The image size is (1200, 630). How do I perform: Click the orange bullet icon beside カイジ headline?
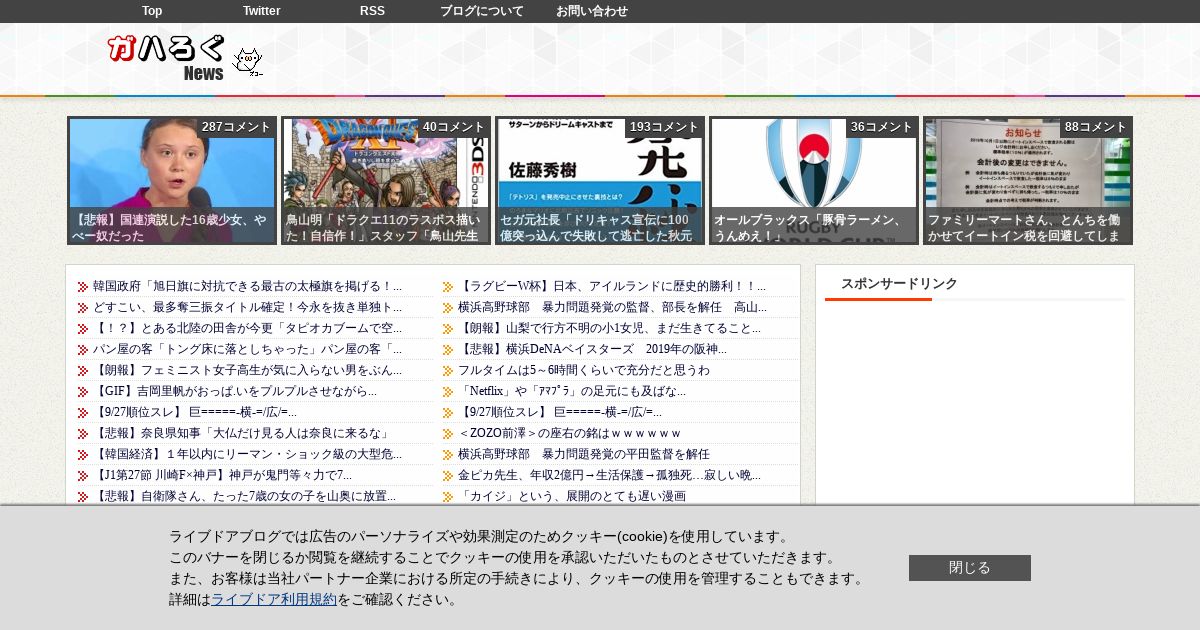point(448,497)
